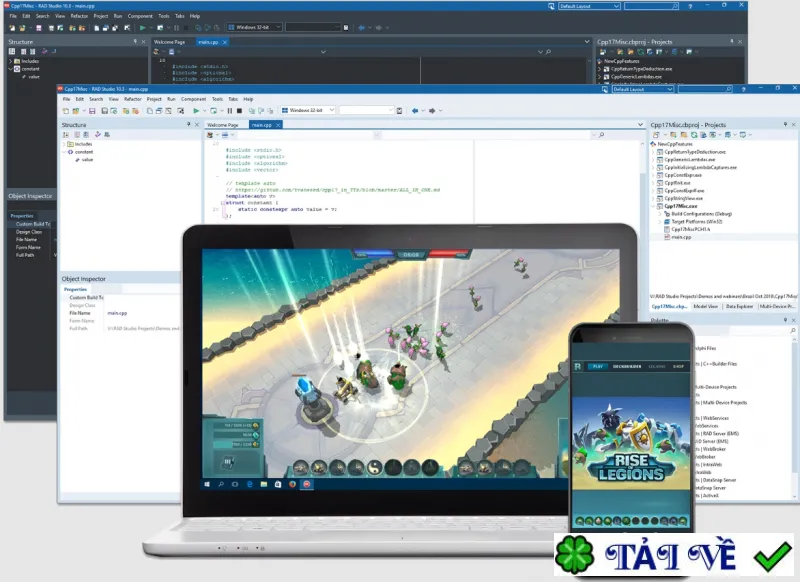
Task: Expand Includes node in light Structure panel
Action: [64, 144]
